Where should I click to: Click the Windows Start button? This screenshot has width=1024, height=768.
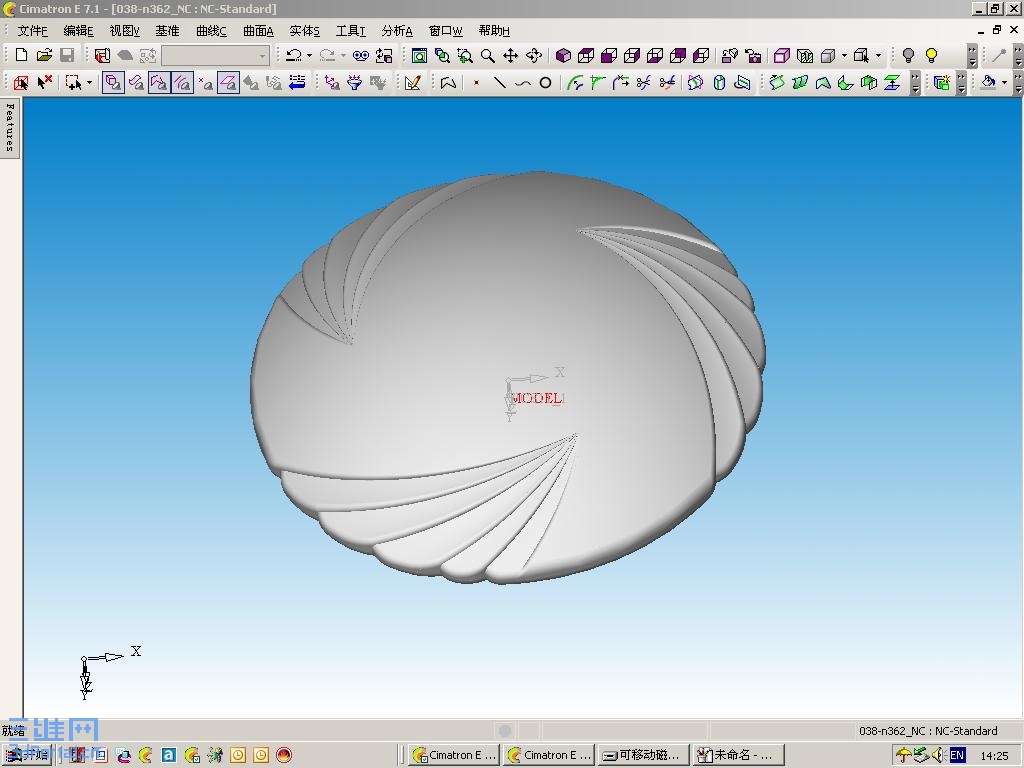27,755
